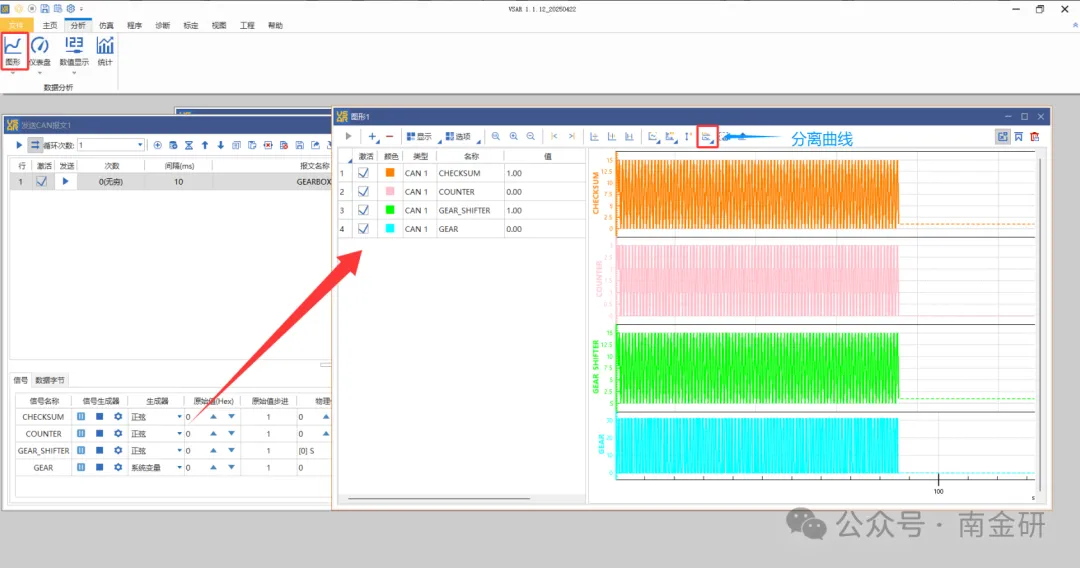
Task: Click the vertical axis arrow icon in 图形1
Action: point(688,136)
